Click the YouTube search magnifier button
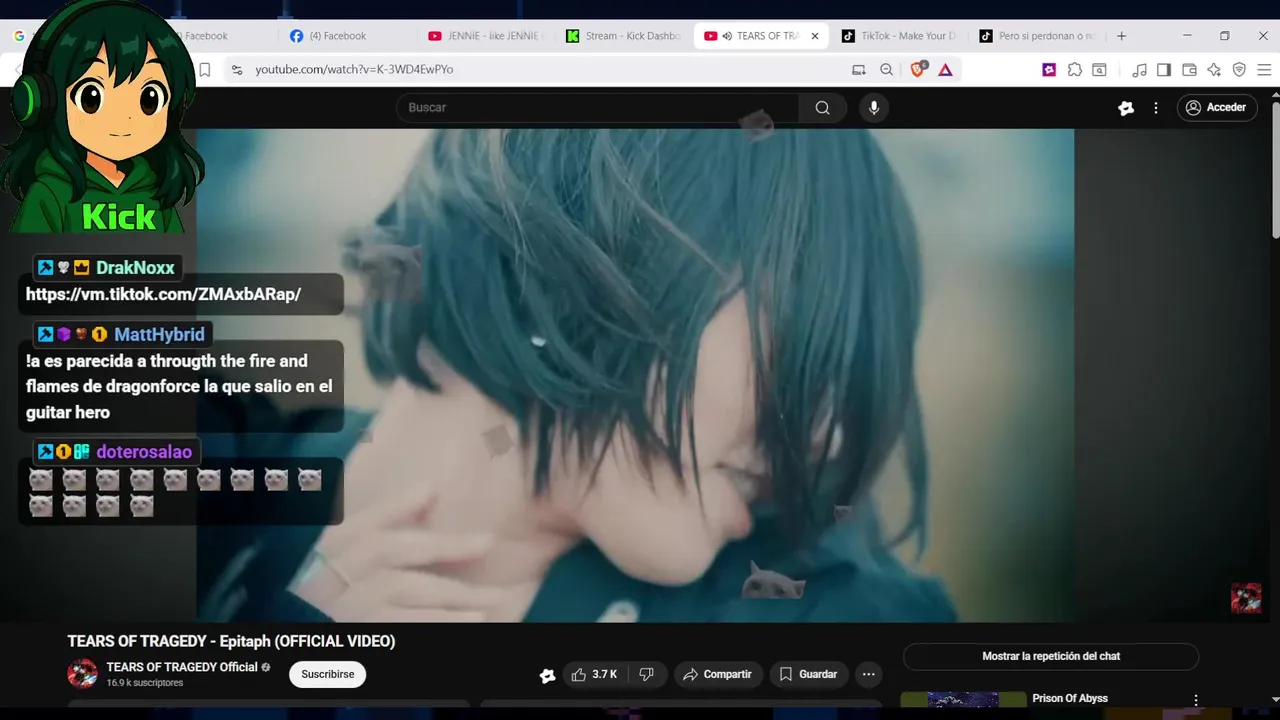This screenshot has width=1280, height=720. point(822,108)
